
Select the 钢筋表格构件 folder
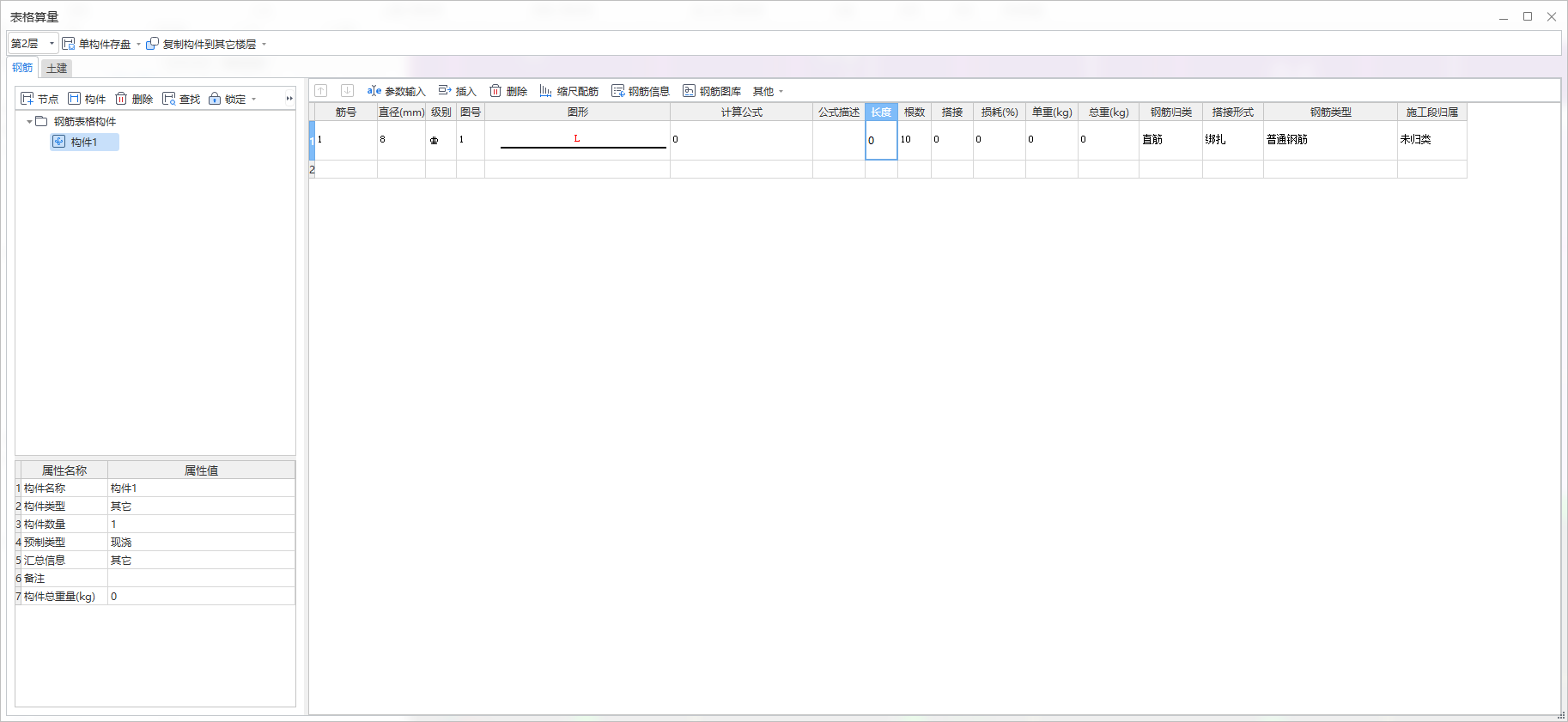pyautogui.click(x=76, y=122)
